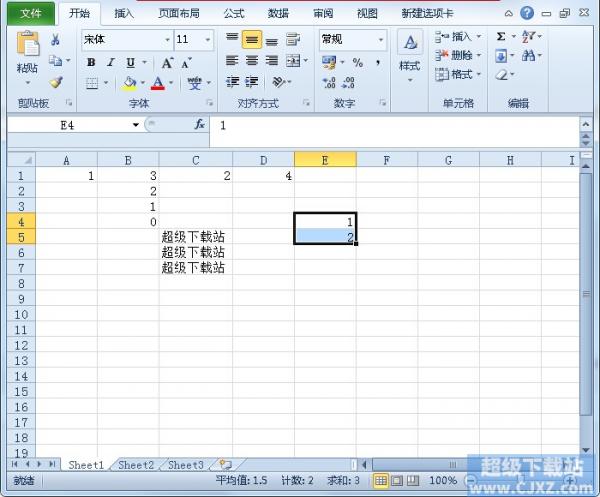600x497 pixels.
Task: Toggle wrap text icon
Action: pos(293,39)
